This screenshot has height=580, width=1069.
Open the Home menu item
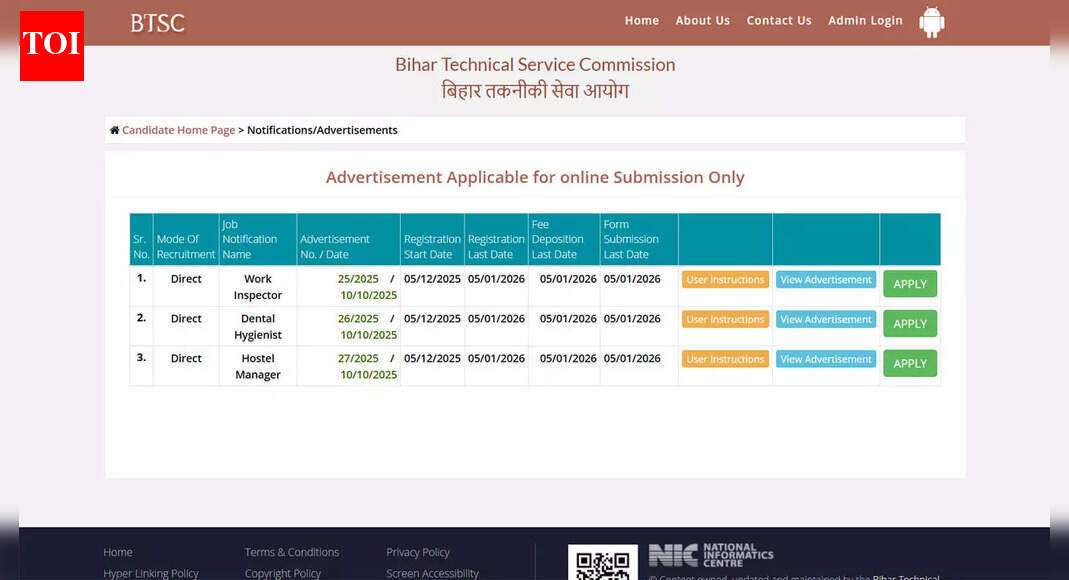pos(641,21)
